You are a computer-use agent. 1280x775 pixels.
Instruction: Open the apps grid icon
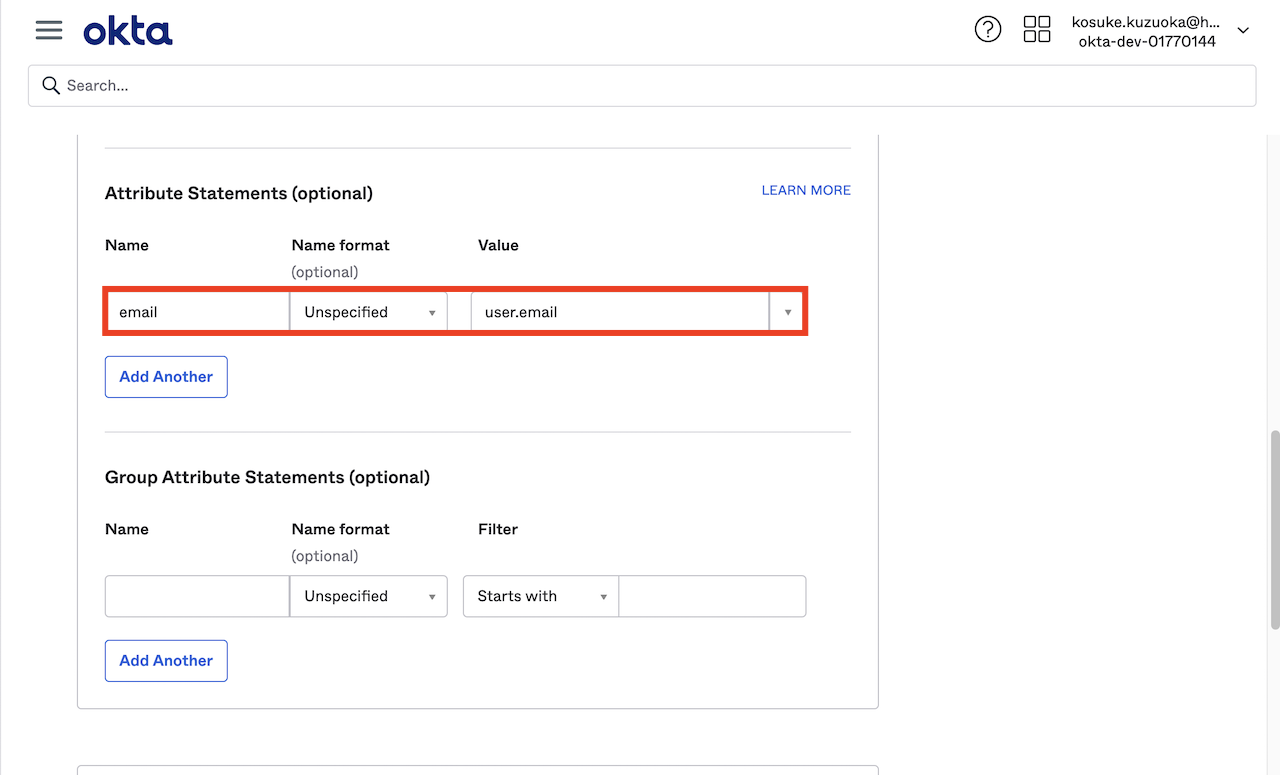1037,29
